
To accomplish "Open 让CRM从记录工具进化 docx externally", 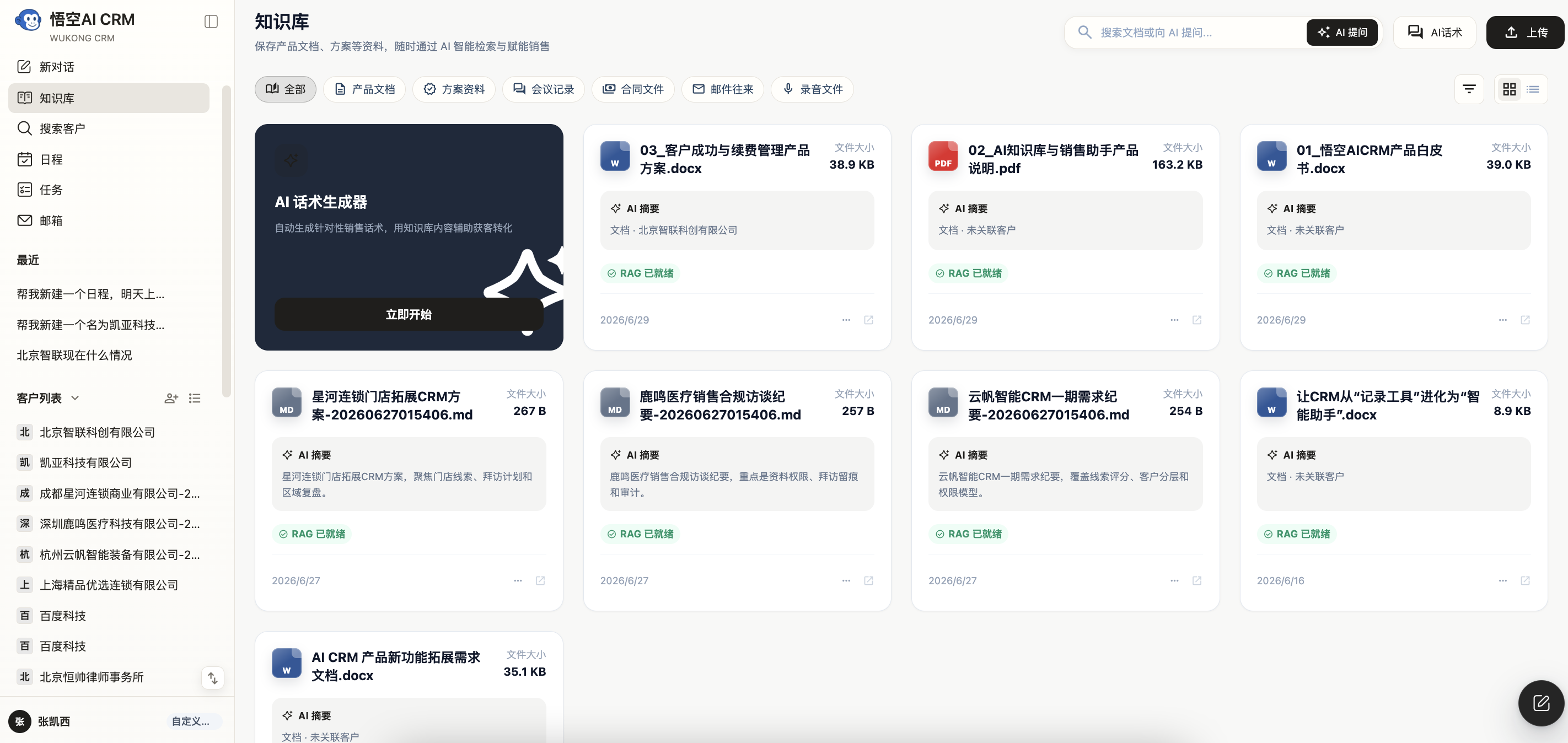I will (1526, 580).
